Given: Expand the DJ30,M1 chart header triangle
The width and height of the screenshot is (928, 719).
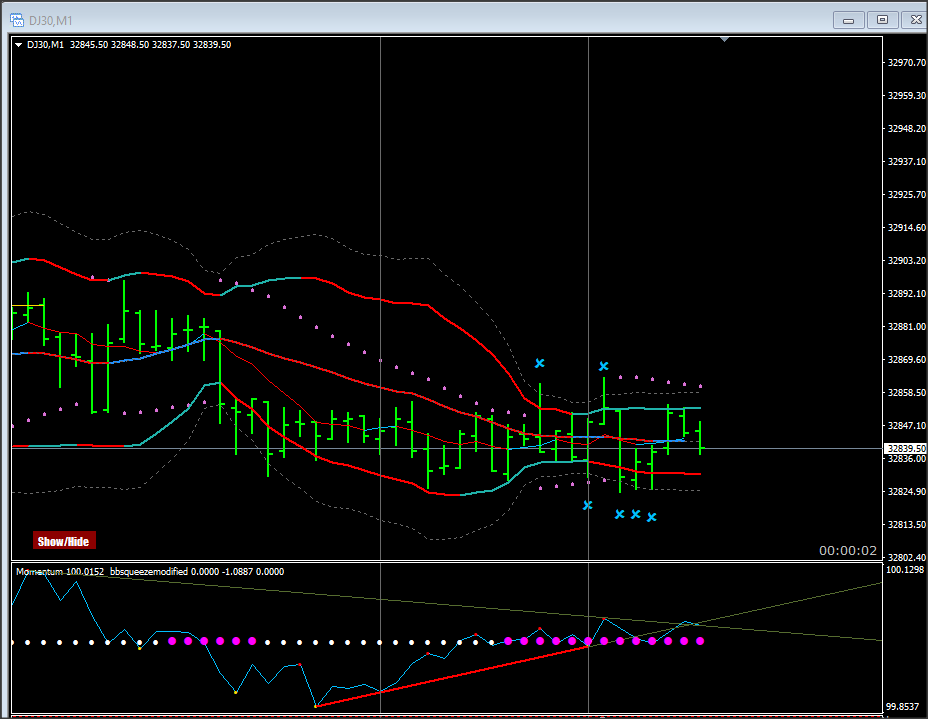Looking at the screenshot, I should coord(18,45).
